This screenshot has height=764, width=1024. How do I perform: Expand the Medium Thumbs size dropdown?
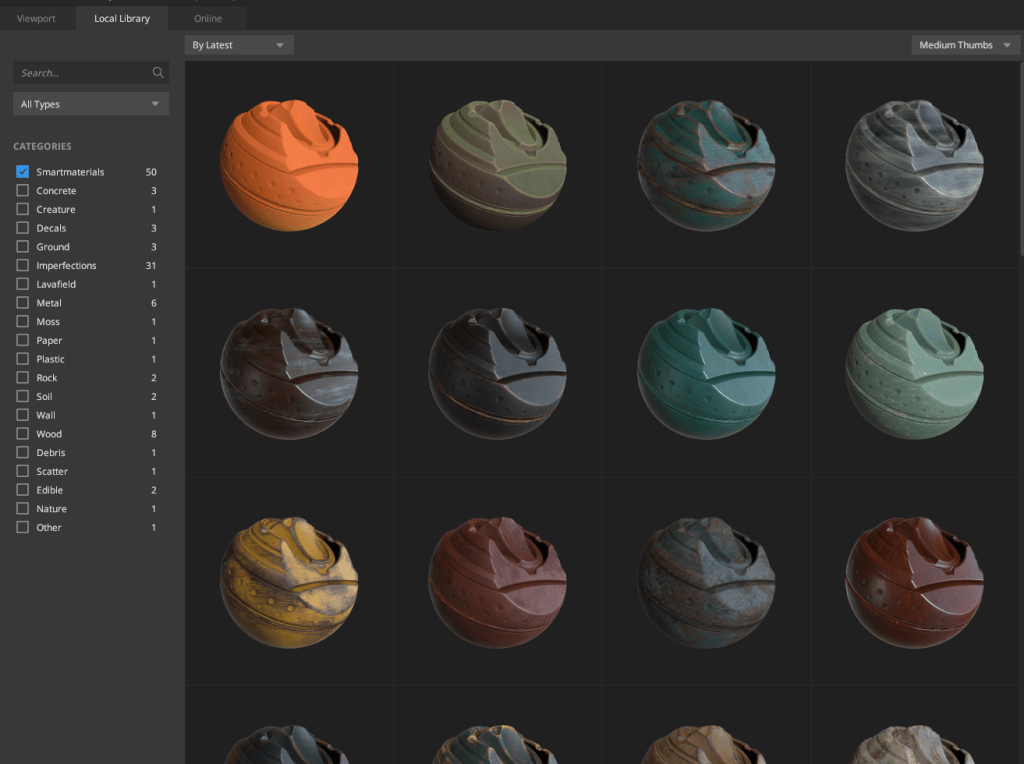(x=964, y=45)
